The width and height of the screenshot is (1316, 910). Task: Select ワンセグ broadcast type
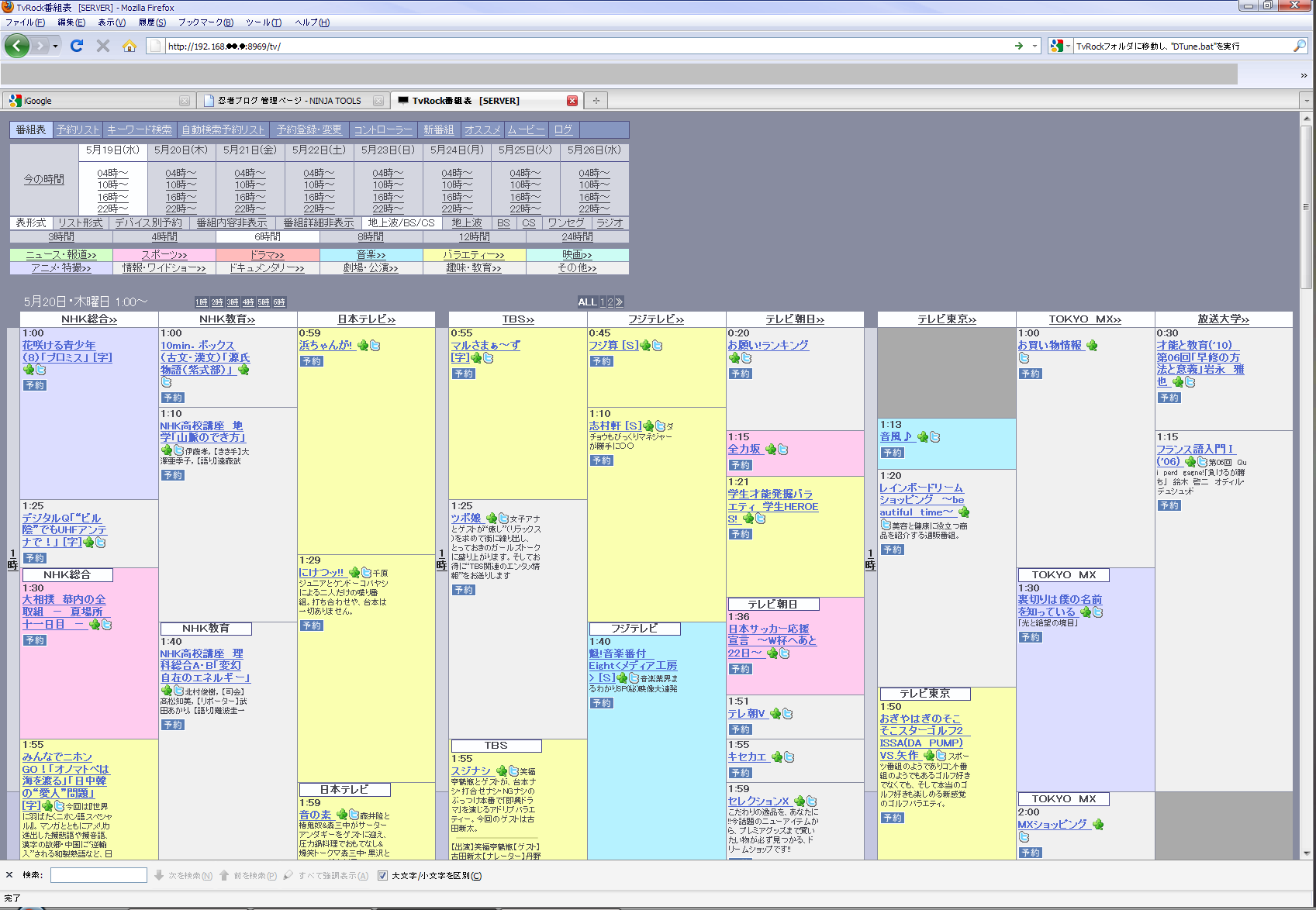point(566,222)
